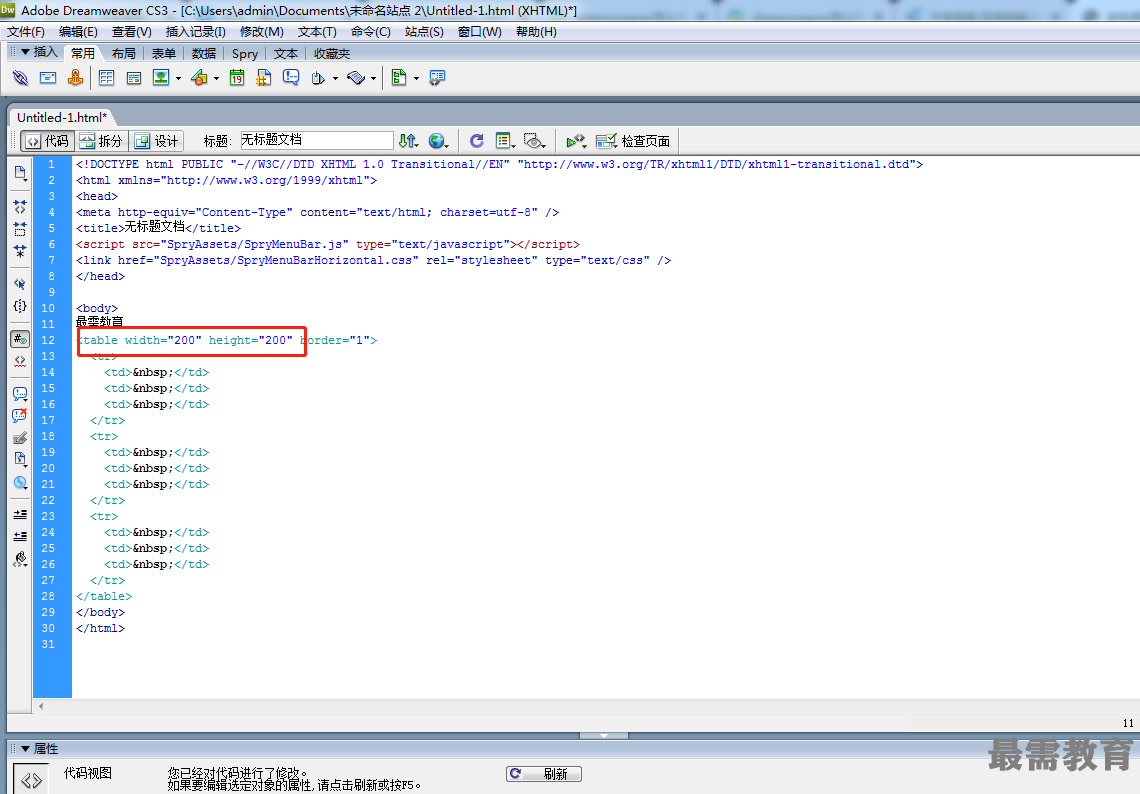The image size is (1140, 794).
Task: Click the Images insert icon
Action: click(x=161, y=78)
